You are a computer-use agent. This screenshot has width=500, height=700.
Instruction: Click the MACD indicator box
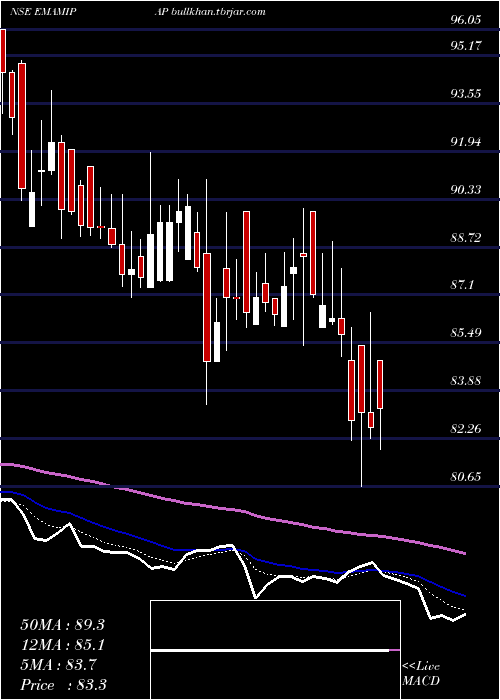[x=275, y=650]
